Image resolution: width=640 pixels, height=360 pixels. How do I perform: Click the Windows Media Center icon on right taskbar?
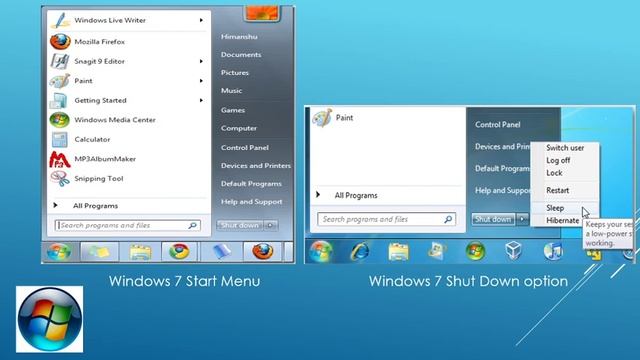pyautogui.click(x=475, y=251)
